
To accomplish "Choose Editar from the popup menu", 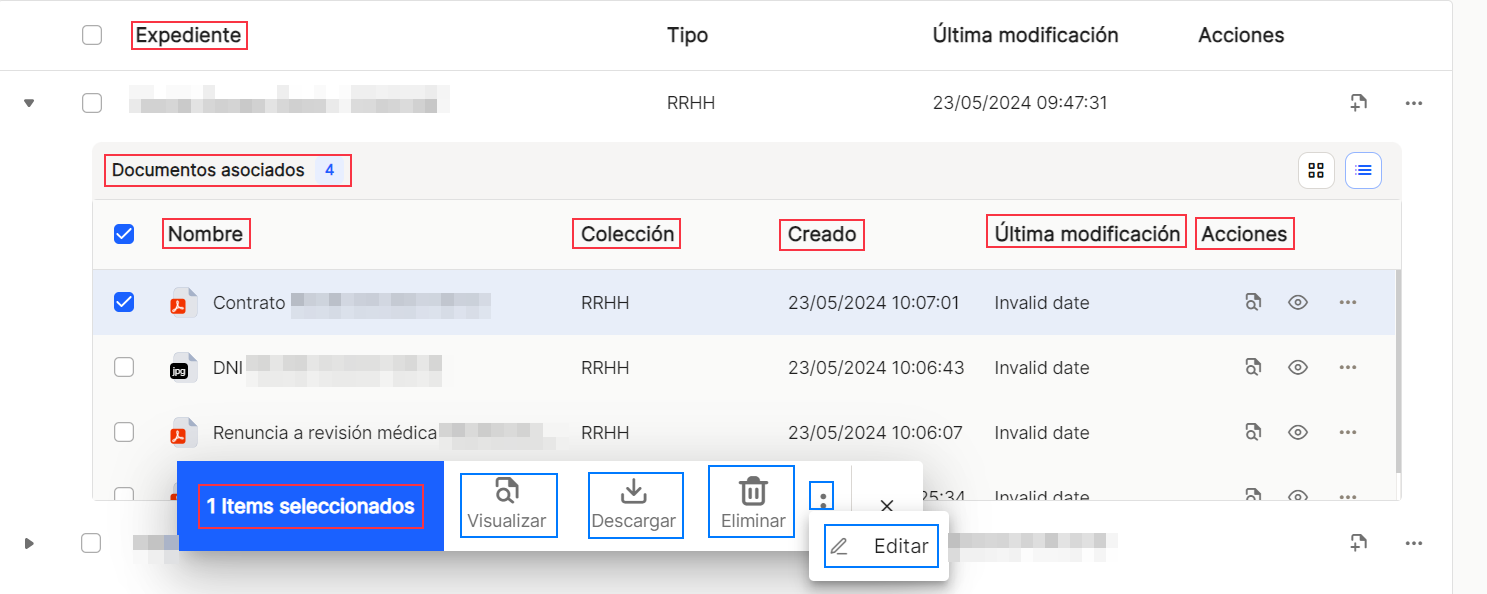I will (881, 546).
